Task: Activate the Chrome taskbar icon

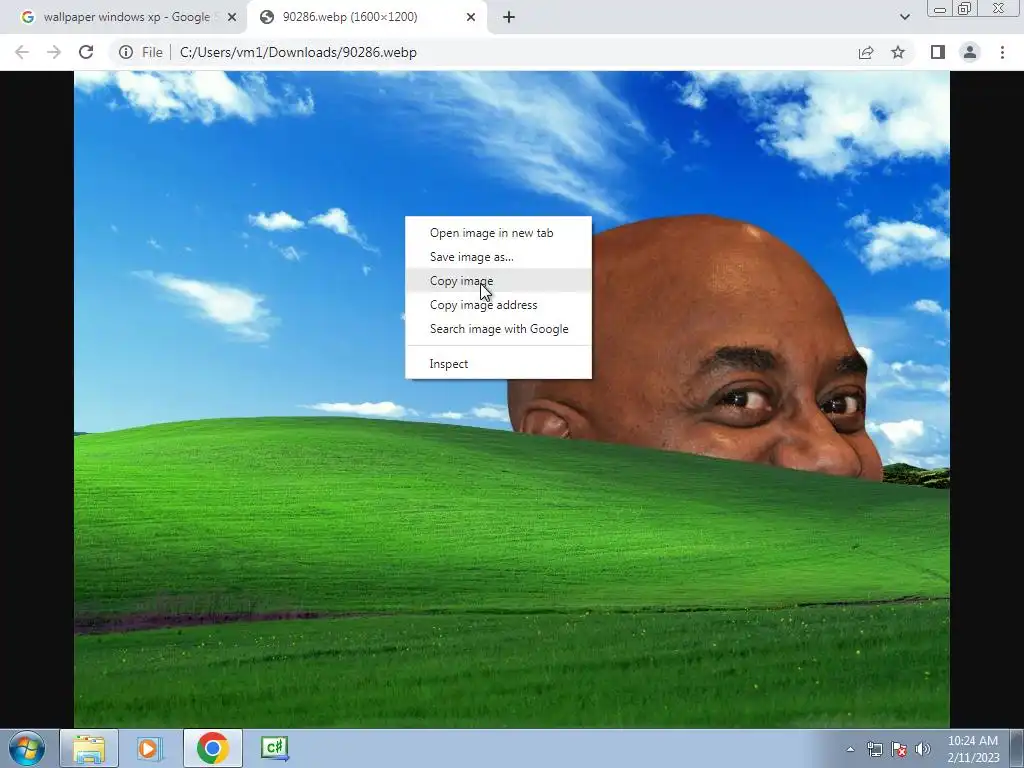Action: (x=212, y=748)
